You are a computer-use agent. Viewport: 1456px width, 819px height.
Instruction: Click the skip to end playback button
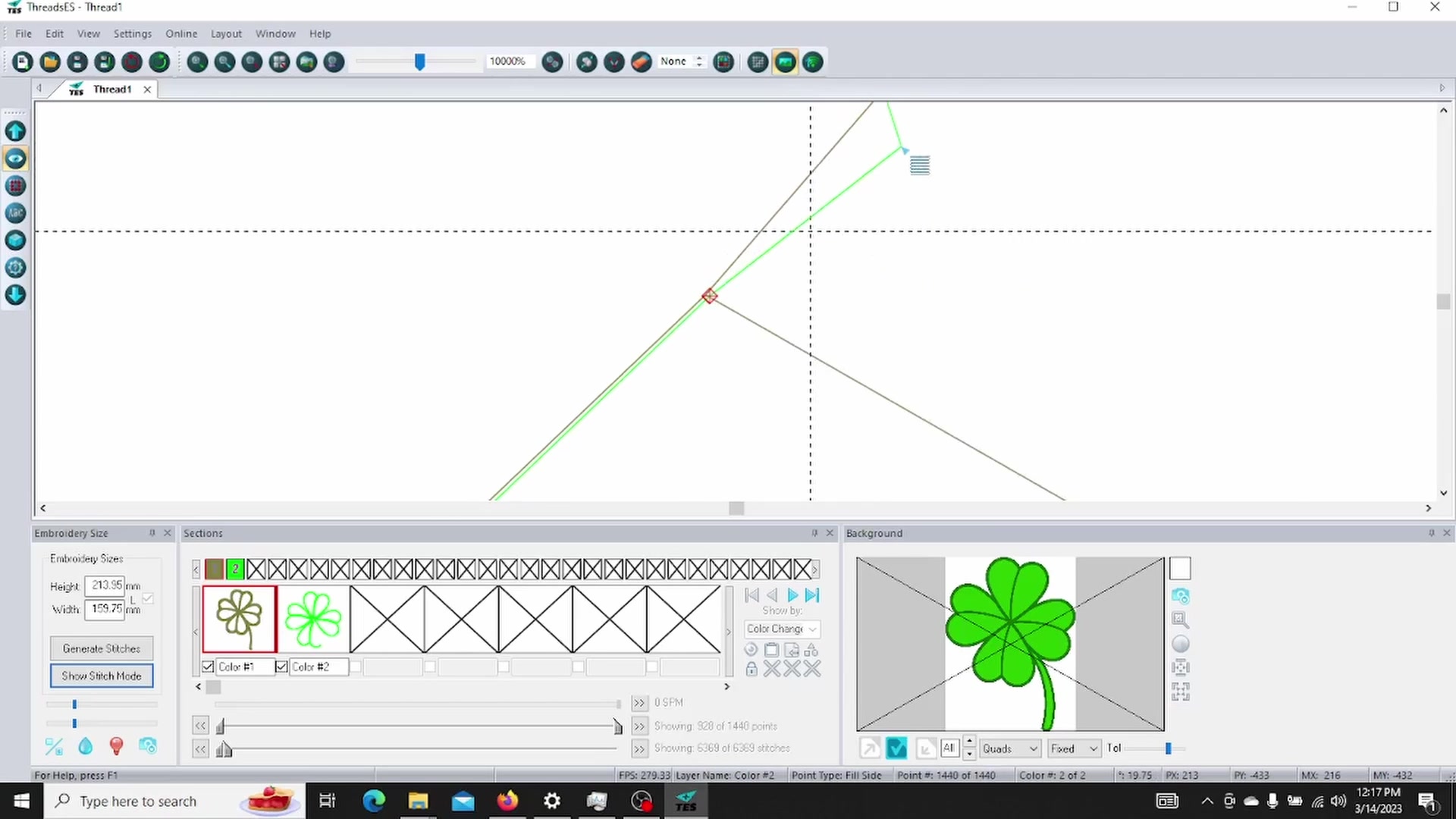pos(812,595)
